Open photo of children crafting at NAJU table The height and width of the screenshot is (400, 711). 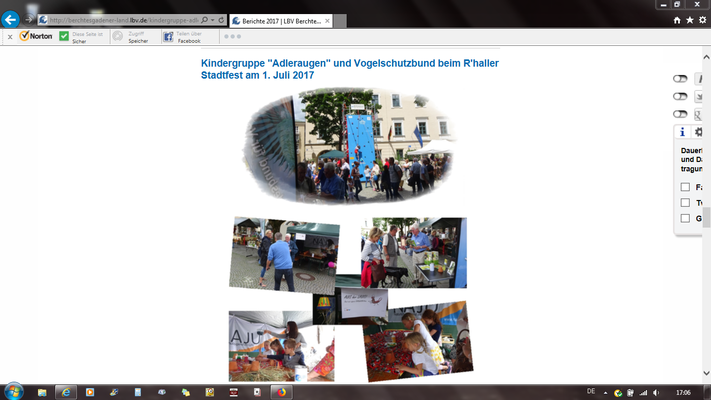point(281,346)
